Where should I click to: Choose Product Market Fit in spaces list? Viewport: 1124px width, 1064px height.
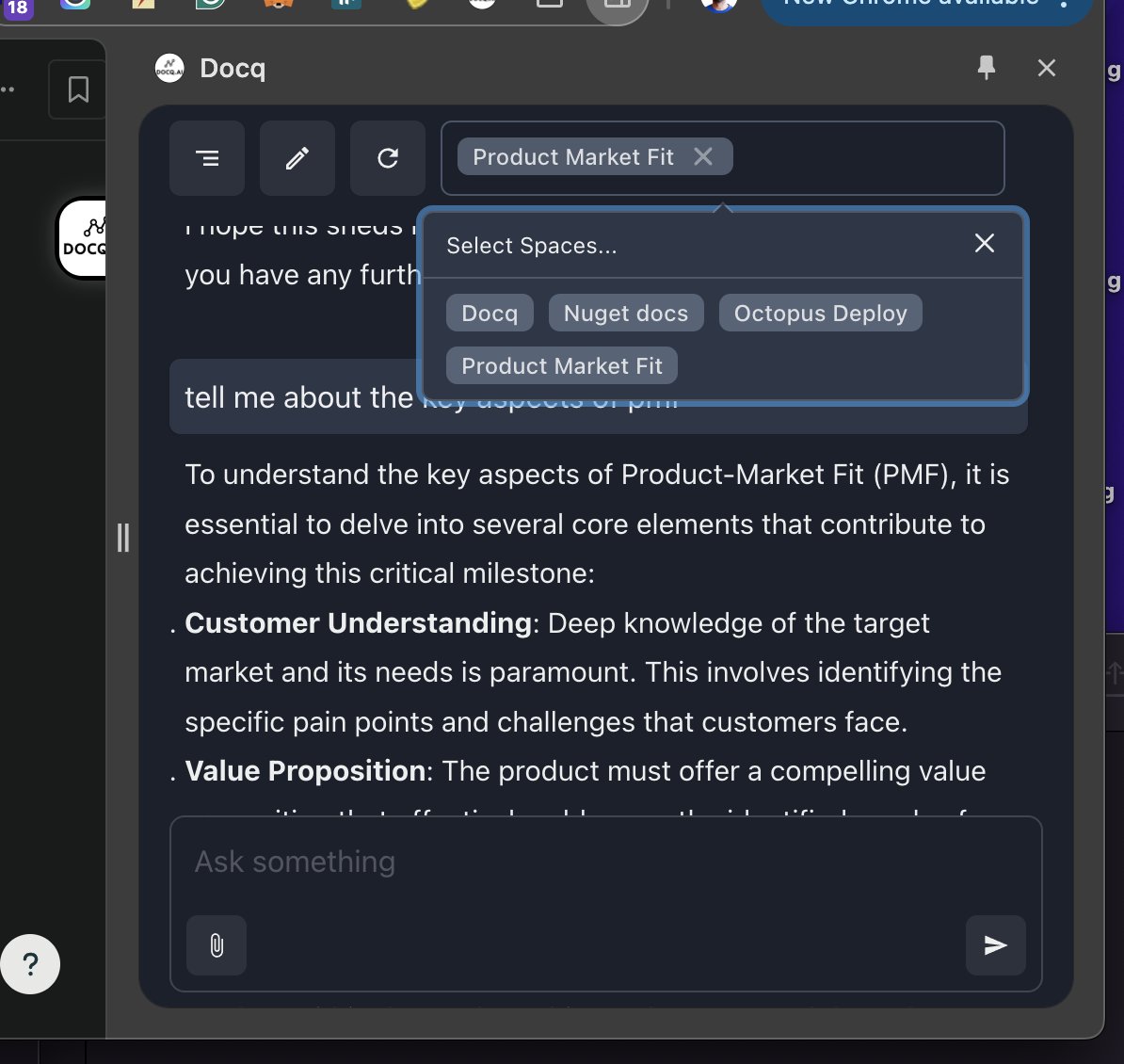point(561,365)
